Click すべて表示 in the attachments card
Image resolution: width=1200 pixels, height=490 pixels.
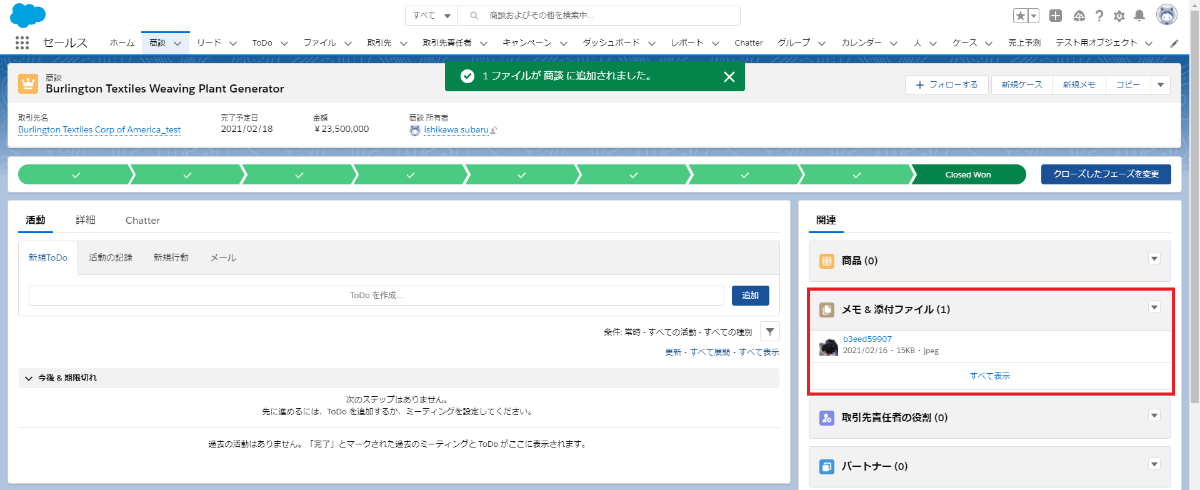click(990, 375)
